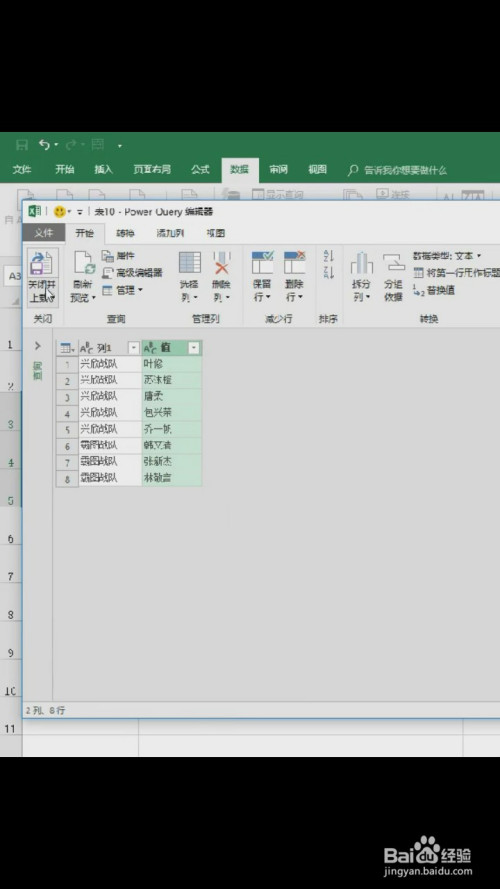Select cell 林敬言 in row 8
The image size is (500, 889).
pos(171,478)
